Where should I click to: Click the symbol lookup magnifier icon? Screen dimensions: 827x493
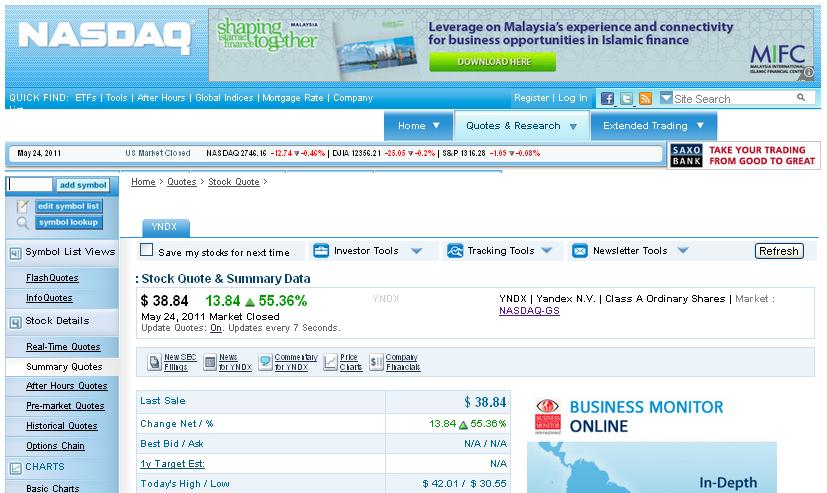(x=22, y=223)
